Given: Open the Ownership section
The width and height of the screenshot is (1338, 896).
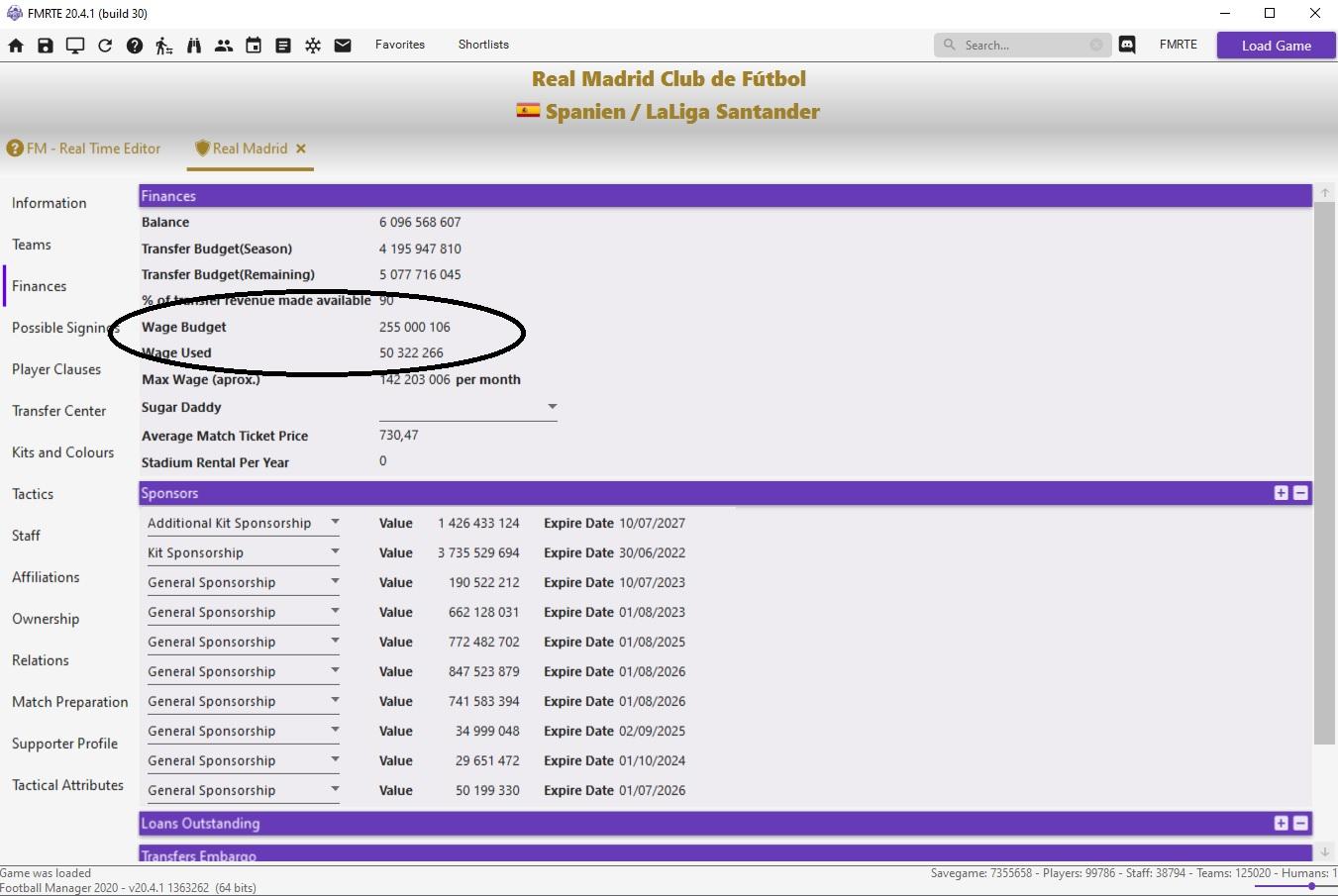Looking at the screenshot, I should [x=46, y=619].
